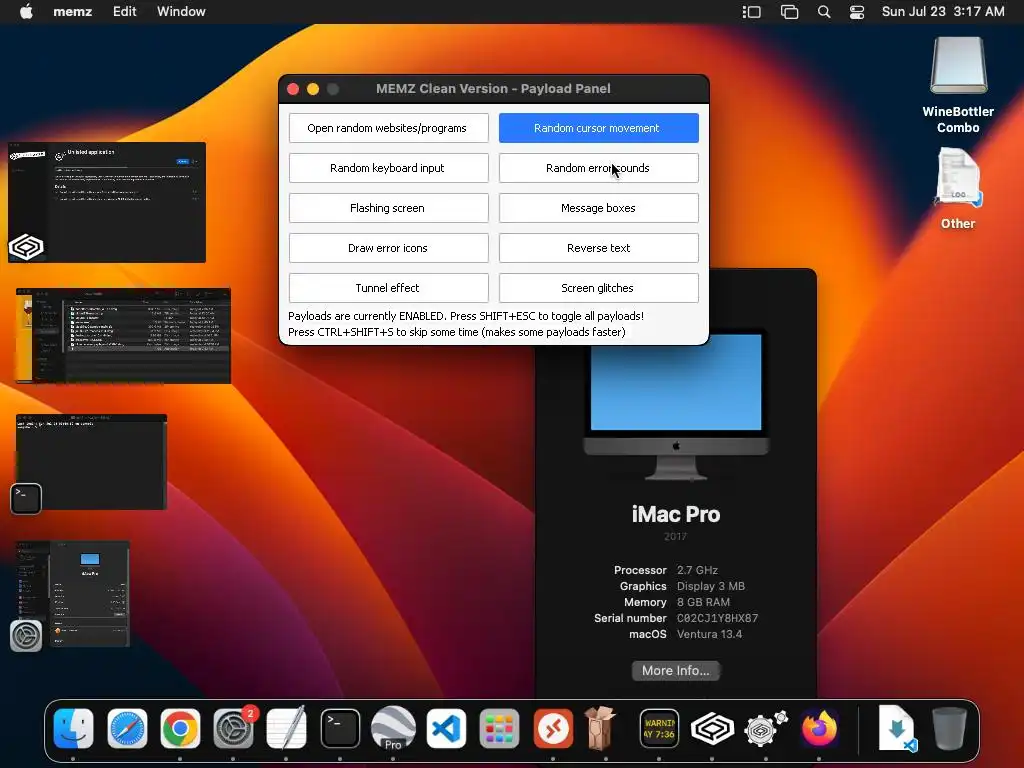Select the System Settings Stage Manager thumbnail
The height and width of the screenshot is (768, 1024).
[73, 594]
